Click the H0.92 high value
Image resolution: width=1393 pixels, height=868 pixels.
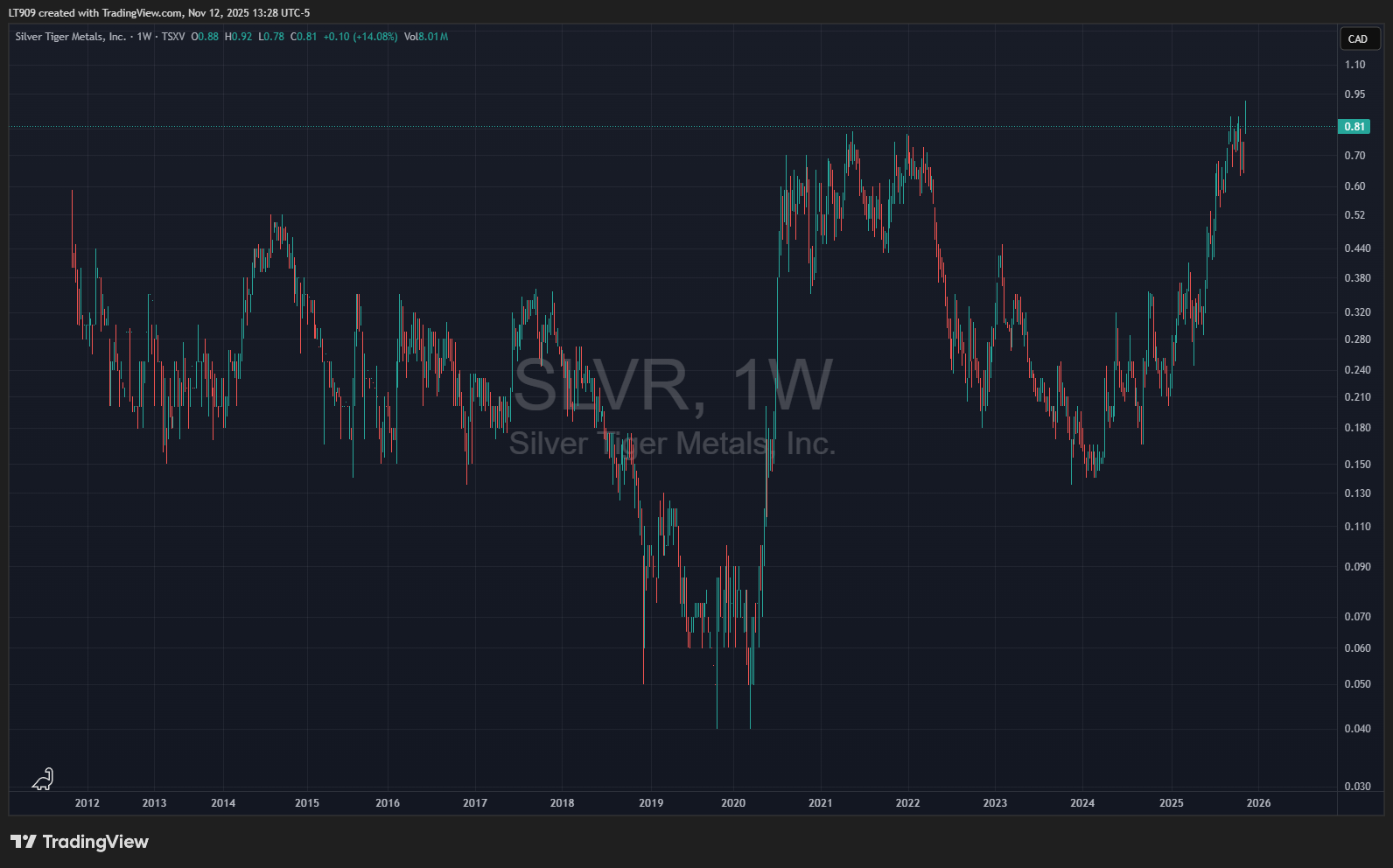click(x=238, y=37)
